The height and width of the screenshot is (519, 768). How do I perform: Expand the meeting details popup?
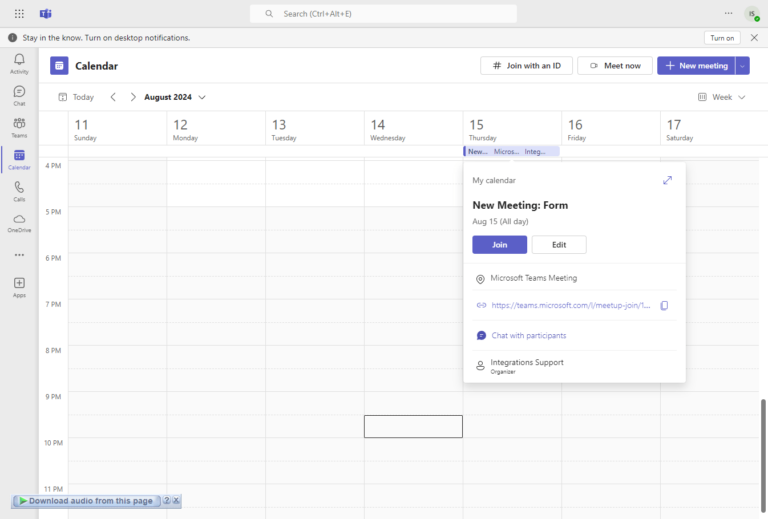[x=668, y=180]
